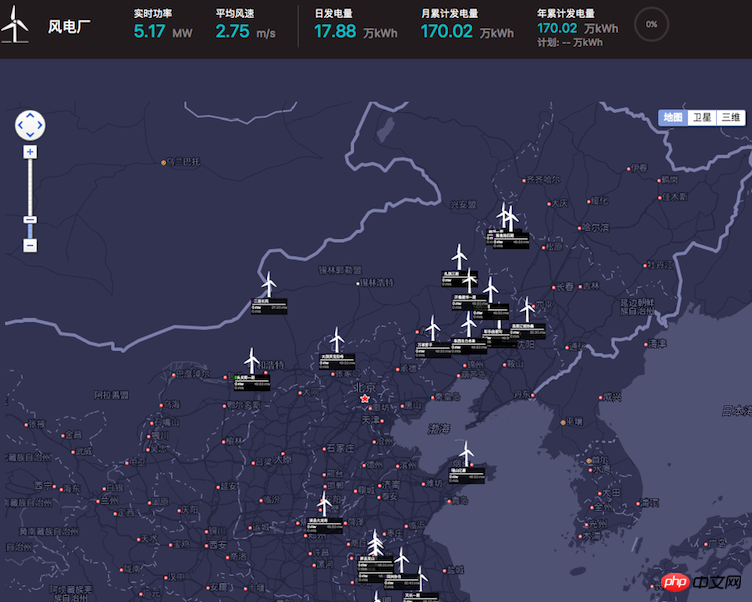Viewport: 752px width, 602px height.
Task: Zoom out with the minus button
Action: 30,245
